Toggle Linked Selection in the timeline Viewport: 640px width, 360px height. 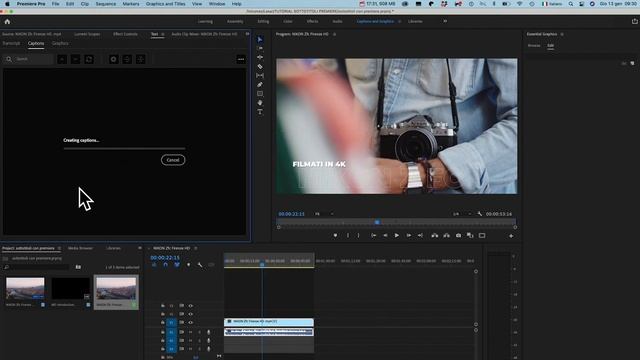tap(177, 265)
